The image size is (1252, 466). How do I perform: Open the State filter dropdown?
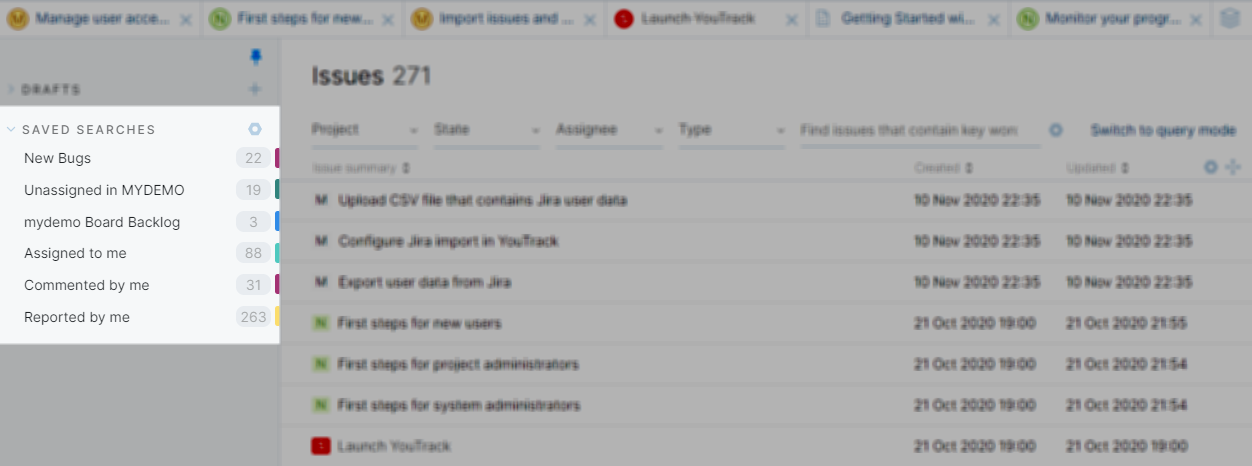tap(487, 130)
